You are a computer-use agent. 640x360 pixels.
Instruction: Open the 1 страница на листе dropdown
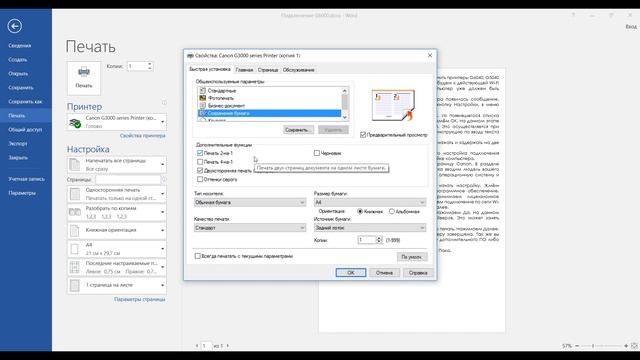point(117,285)
